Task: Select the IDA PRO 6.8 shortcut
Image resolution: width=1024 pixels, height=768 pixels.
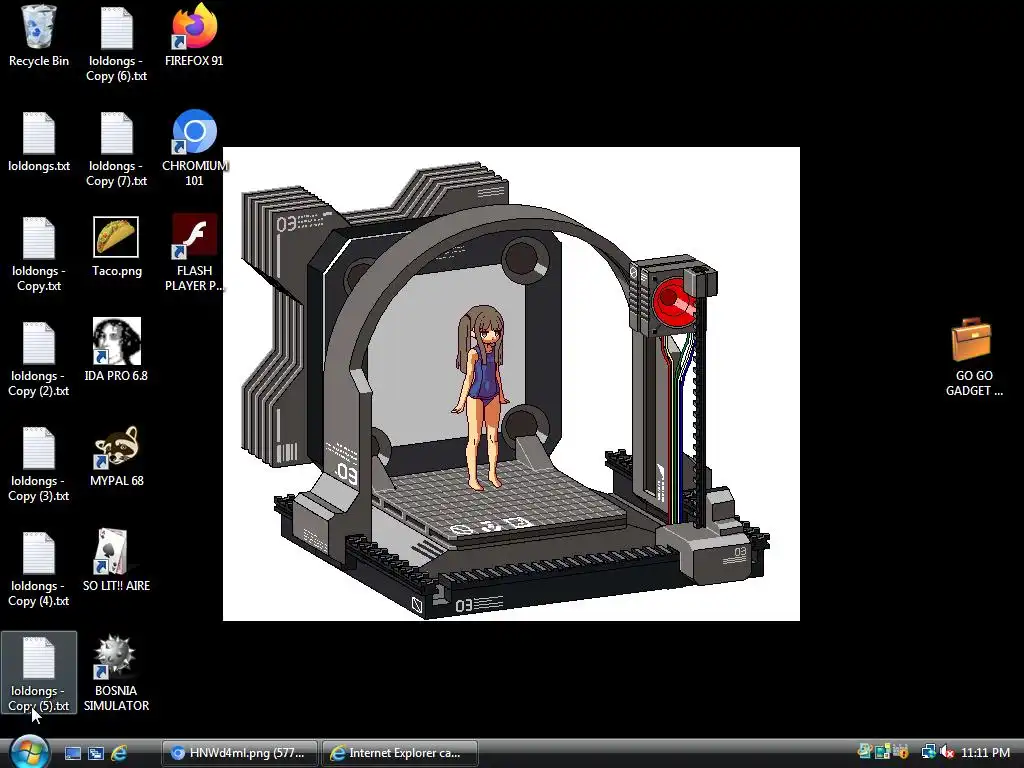Action: point(116,351)
